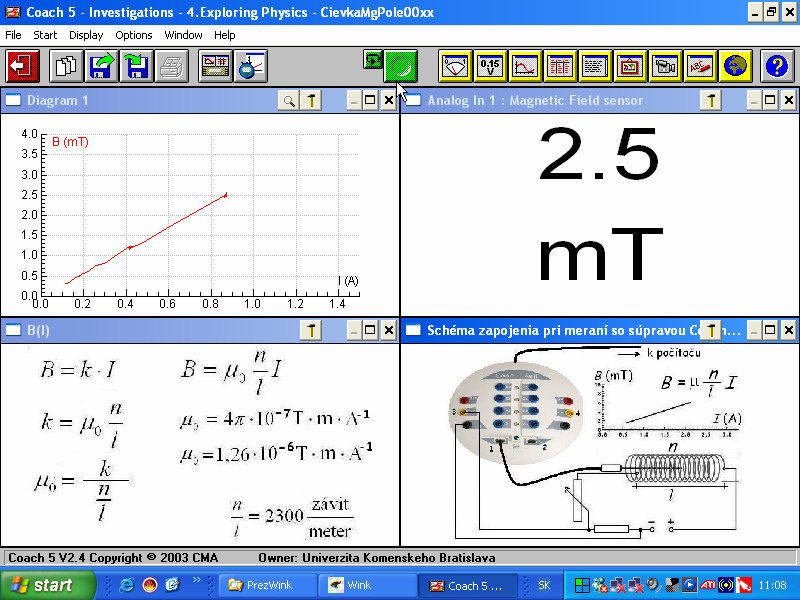Click the 'k počítaču' label in schema

pyautogui.click(x=673, y=353)
